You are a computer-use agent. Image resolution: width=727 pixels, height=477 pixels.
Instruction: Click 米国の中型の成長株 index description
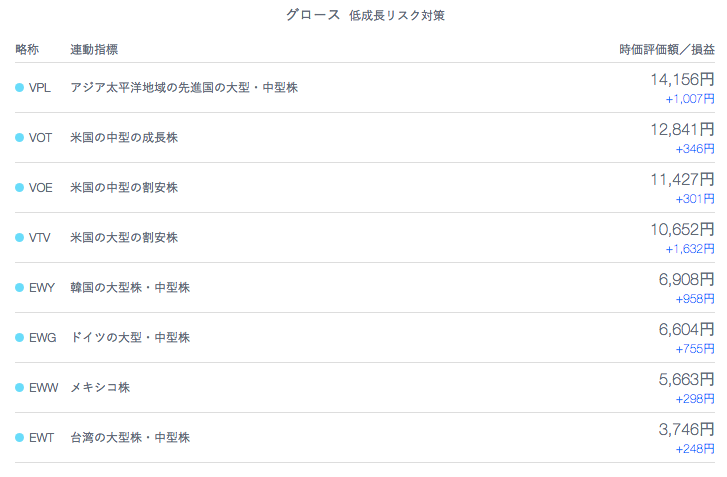pos(124,138)
